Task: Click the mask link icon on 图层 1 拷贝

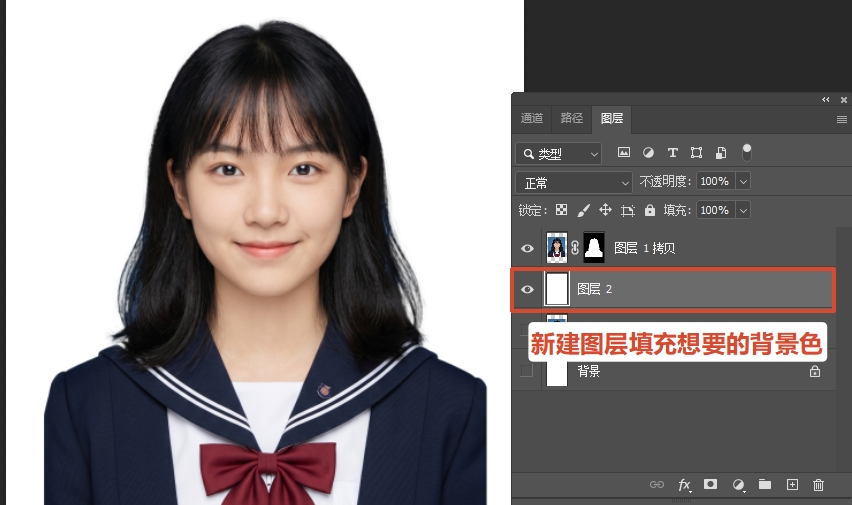Action: click(x=575, y=248)
